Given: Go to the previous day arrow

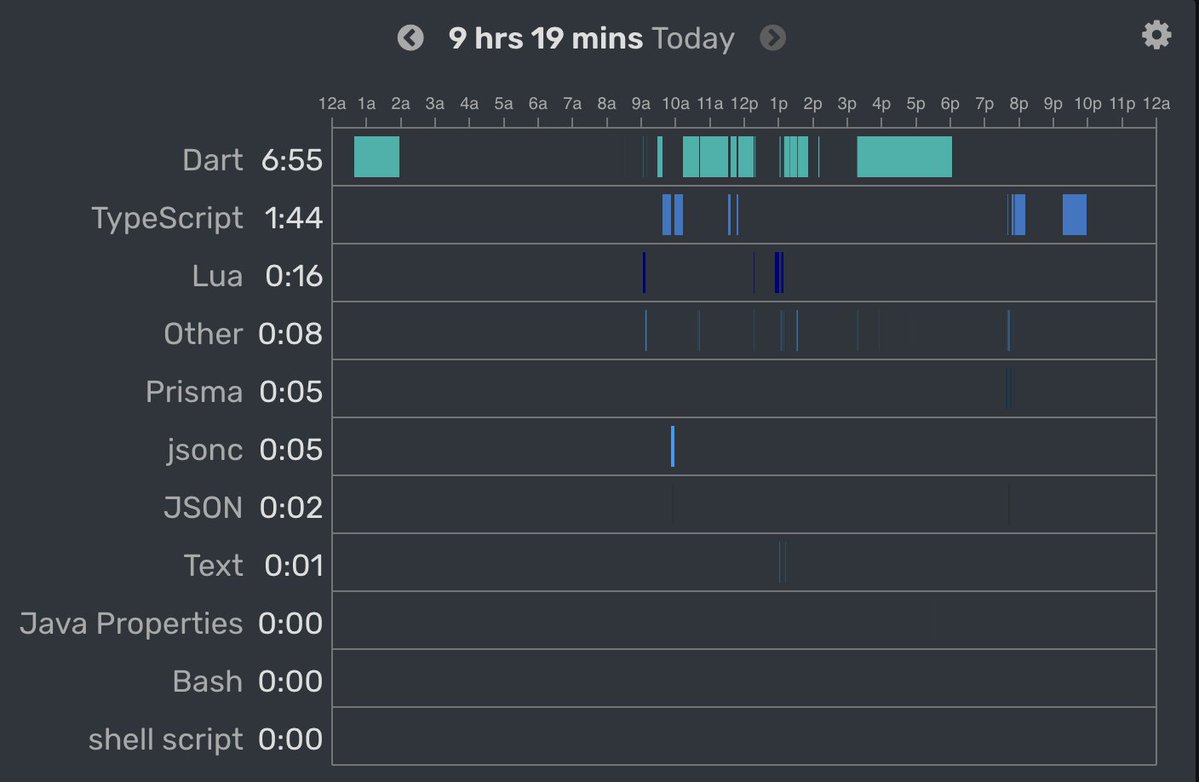Looking at the screenshot, I should click(x=411, y=37).
